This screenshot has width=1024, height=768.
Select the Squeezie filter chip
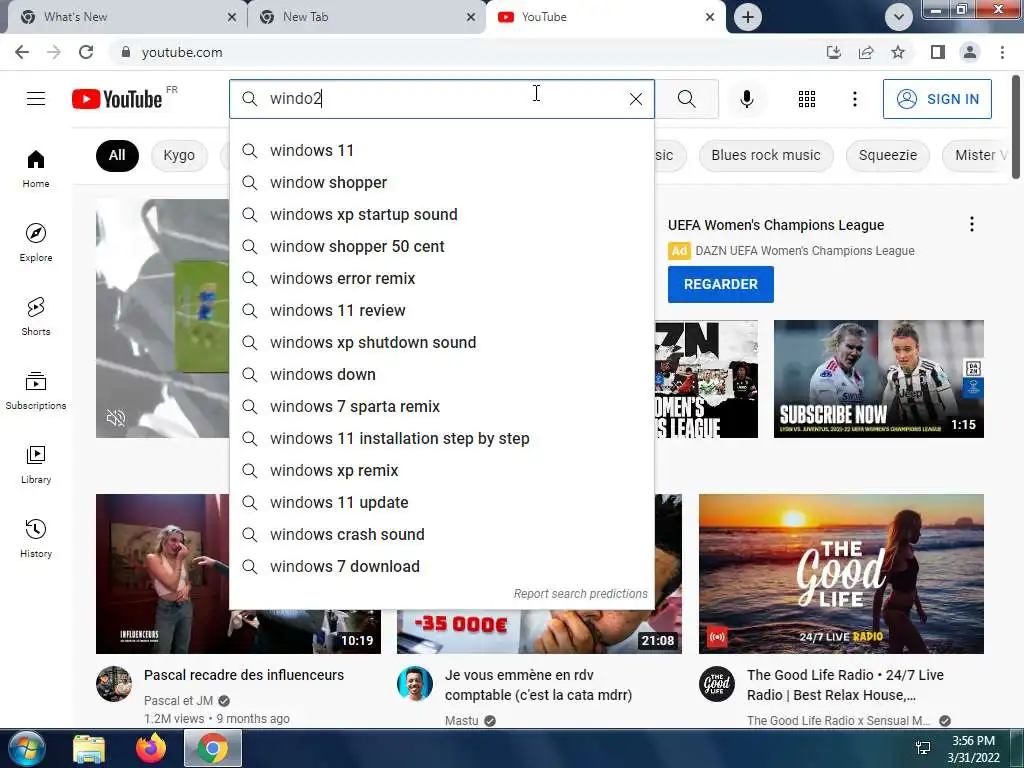tap(888, 155)
